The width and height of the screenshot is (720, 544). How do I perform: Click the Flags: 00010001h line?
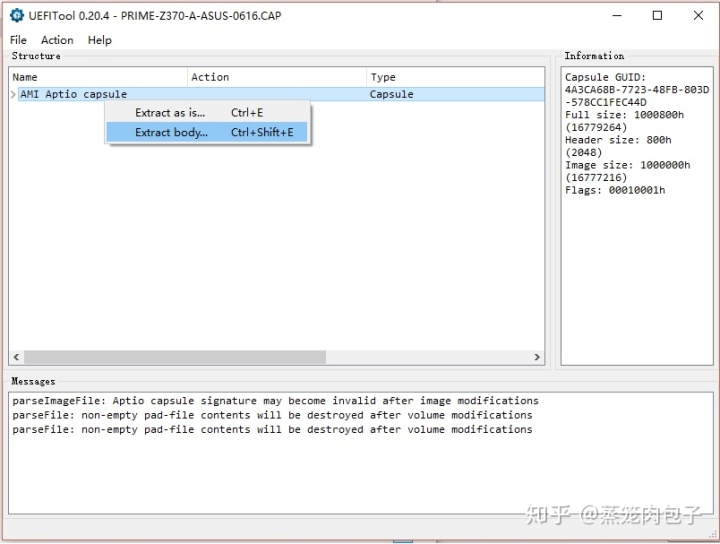pos(615,190)
